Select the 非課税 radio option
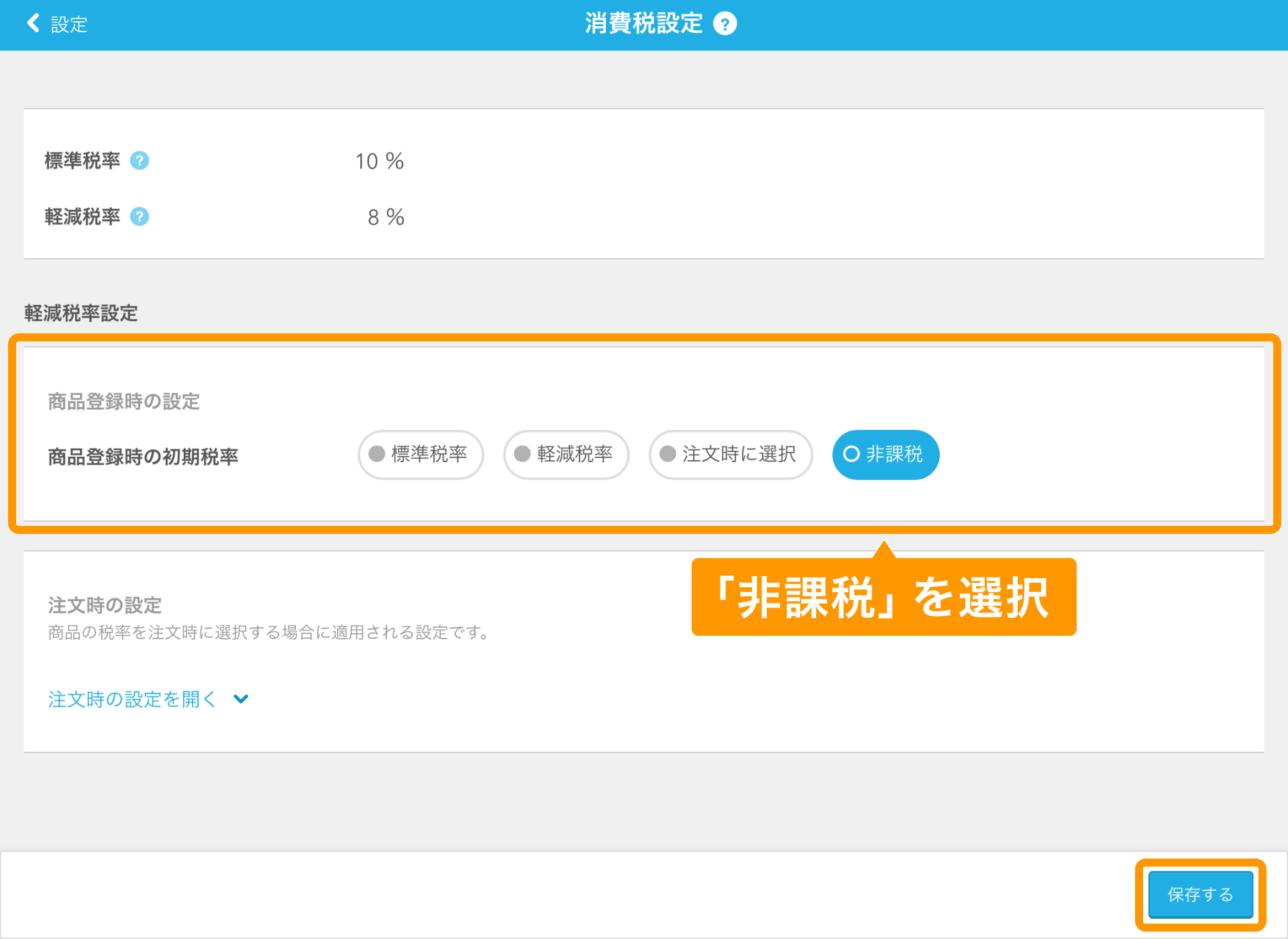Viewport: 1288px width, 939px height. tap(885, 455)
